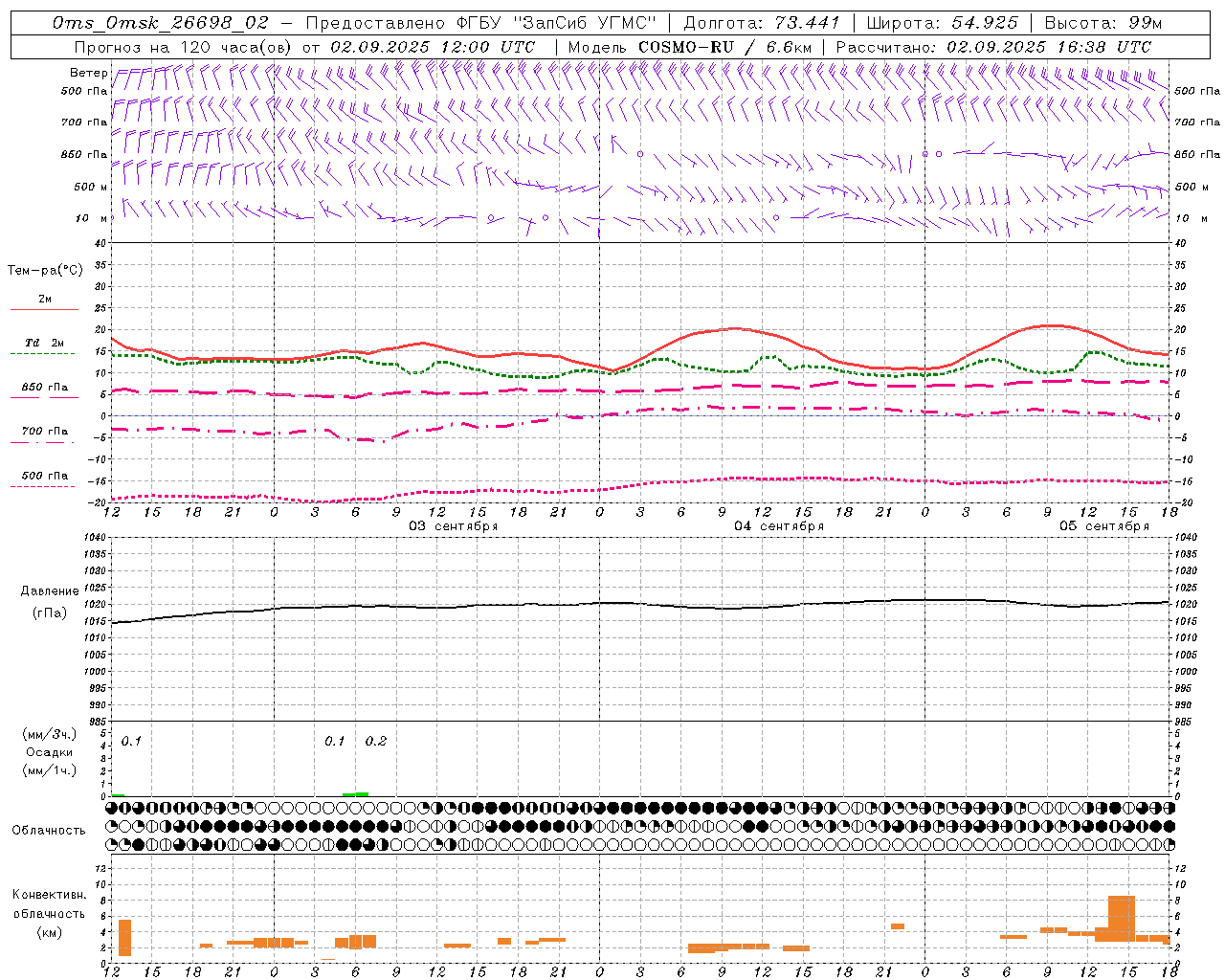Screen dimensions: 1225x980
Task: Click the (км) convective cloud unit label
Action: [49, 932]
